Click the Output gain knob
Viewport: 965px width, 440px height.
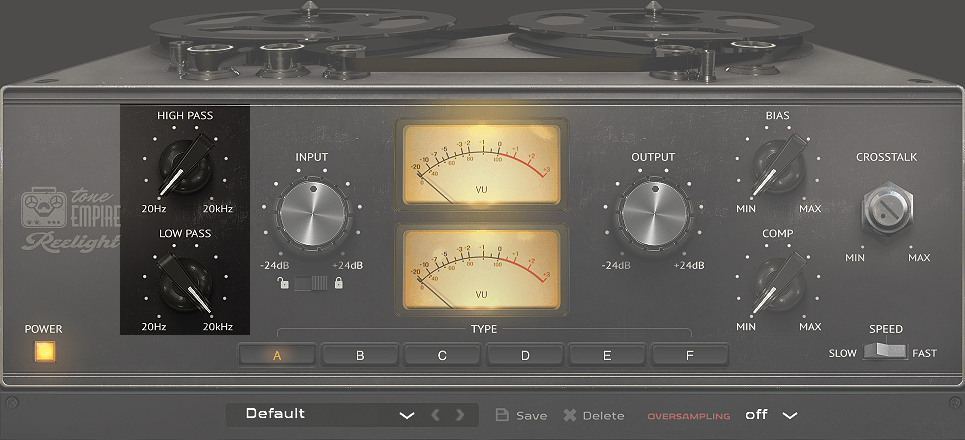click(x=653, y=212)
